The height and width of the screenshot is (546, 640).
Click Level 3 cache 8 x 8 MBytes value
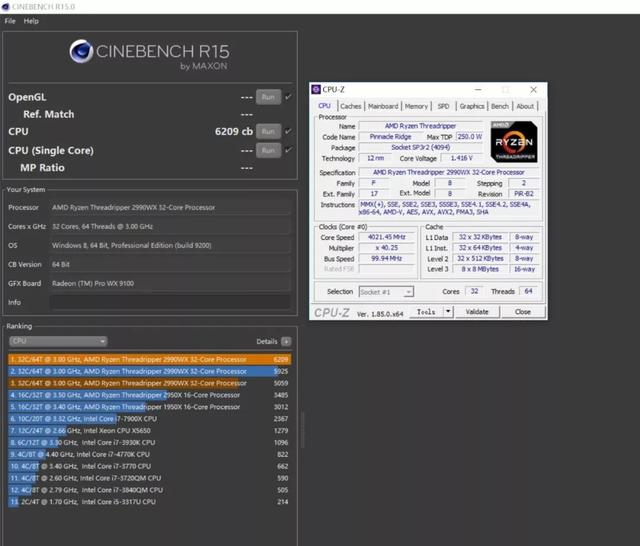coord(480,269)
